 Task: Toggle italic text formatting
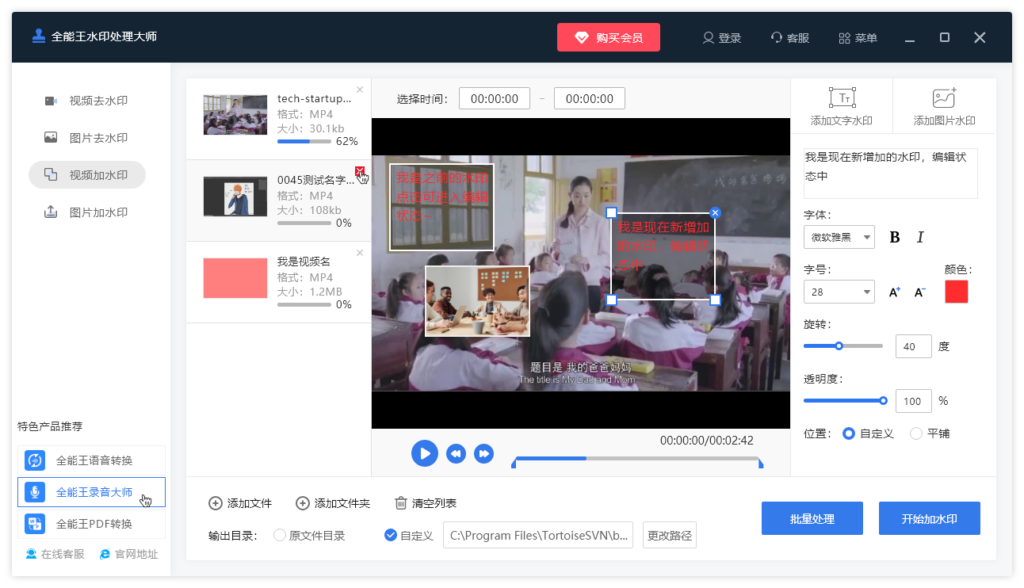(920, 237)
